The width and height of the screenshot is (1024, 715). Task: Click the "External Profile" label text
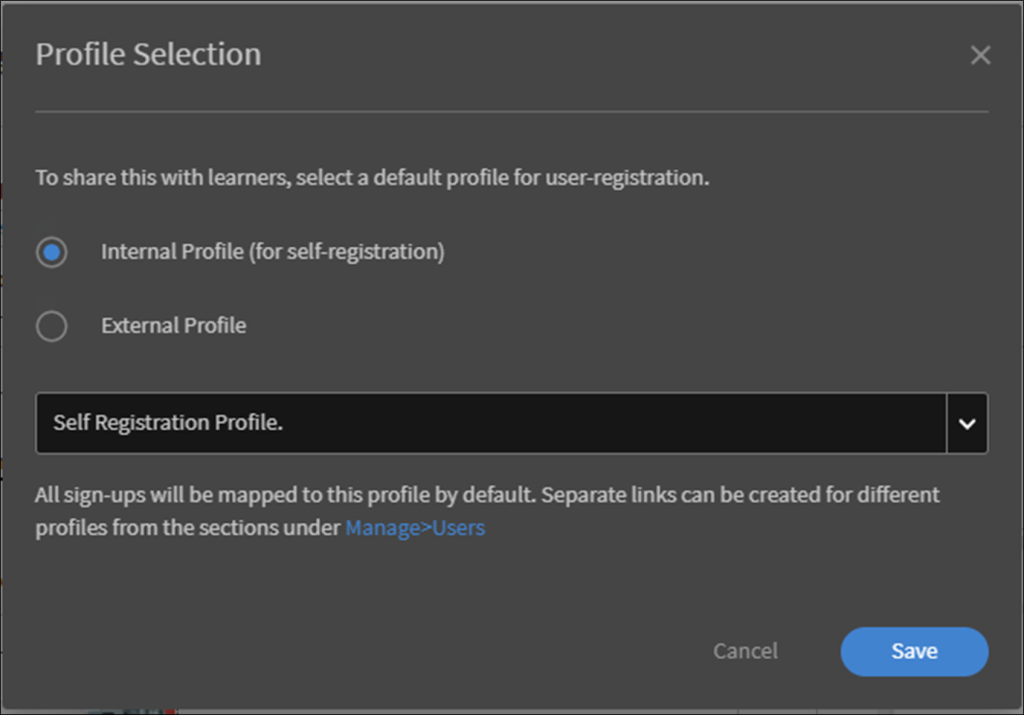[x=173, y=326]
